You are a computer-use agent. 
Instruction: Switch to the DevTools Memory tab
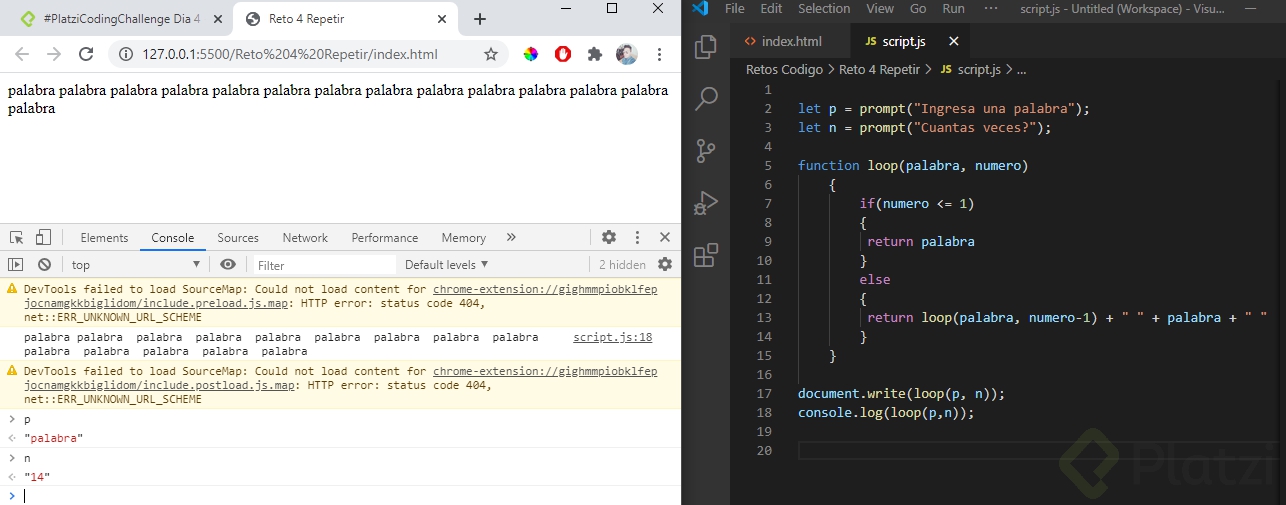click(x=464, y=238)
